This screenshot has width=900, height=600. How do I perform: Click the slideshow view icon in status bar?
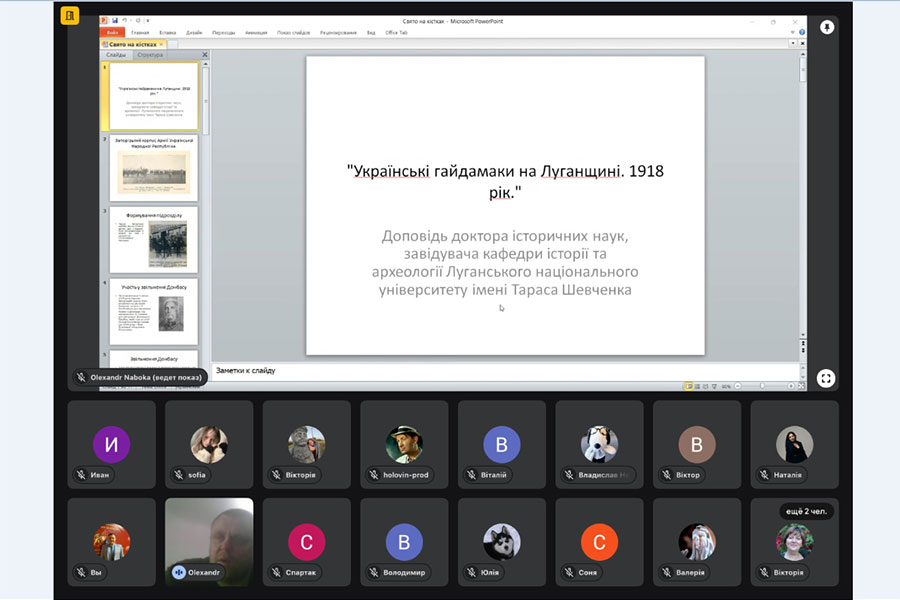713,386
